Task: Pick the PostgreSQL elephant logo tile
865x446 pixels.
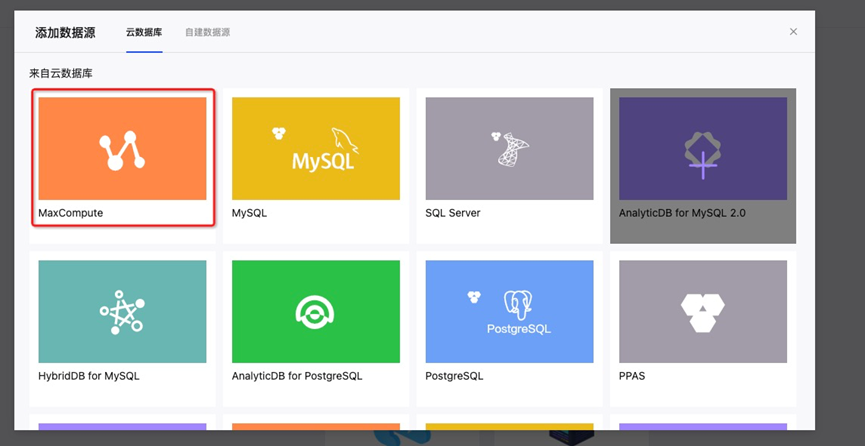Action: (509, 311)
